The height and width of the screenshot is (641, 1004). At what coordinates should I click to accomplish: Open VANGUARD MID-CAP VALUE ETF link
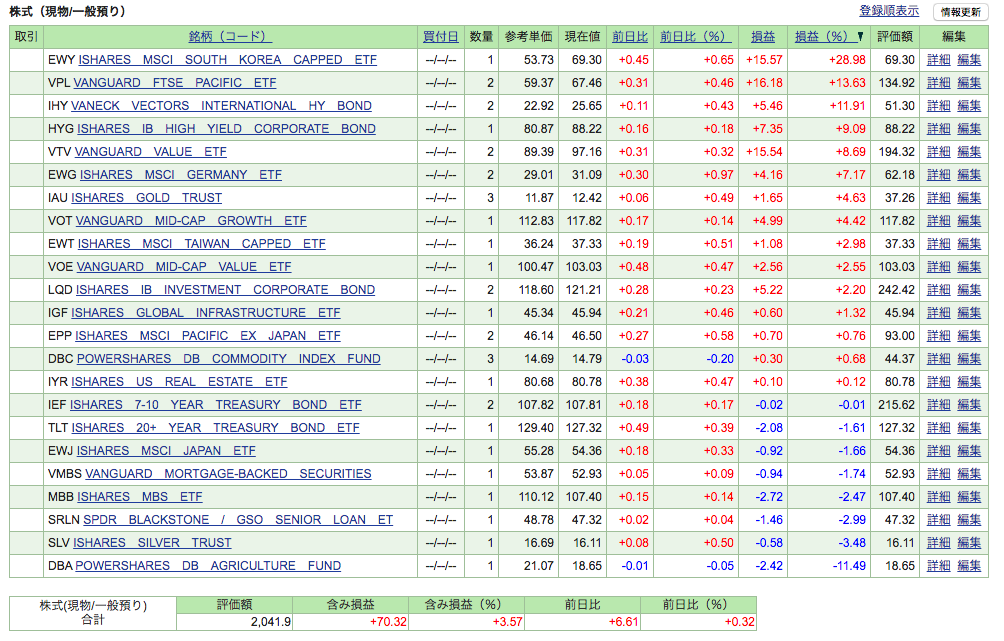tap(183, 267)
